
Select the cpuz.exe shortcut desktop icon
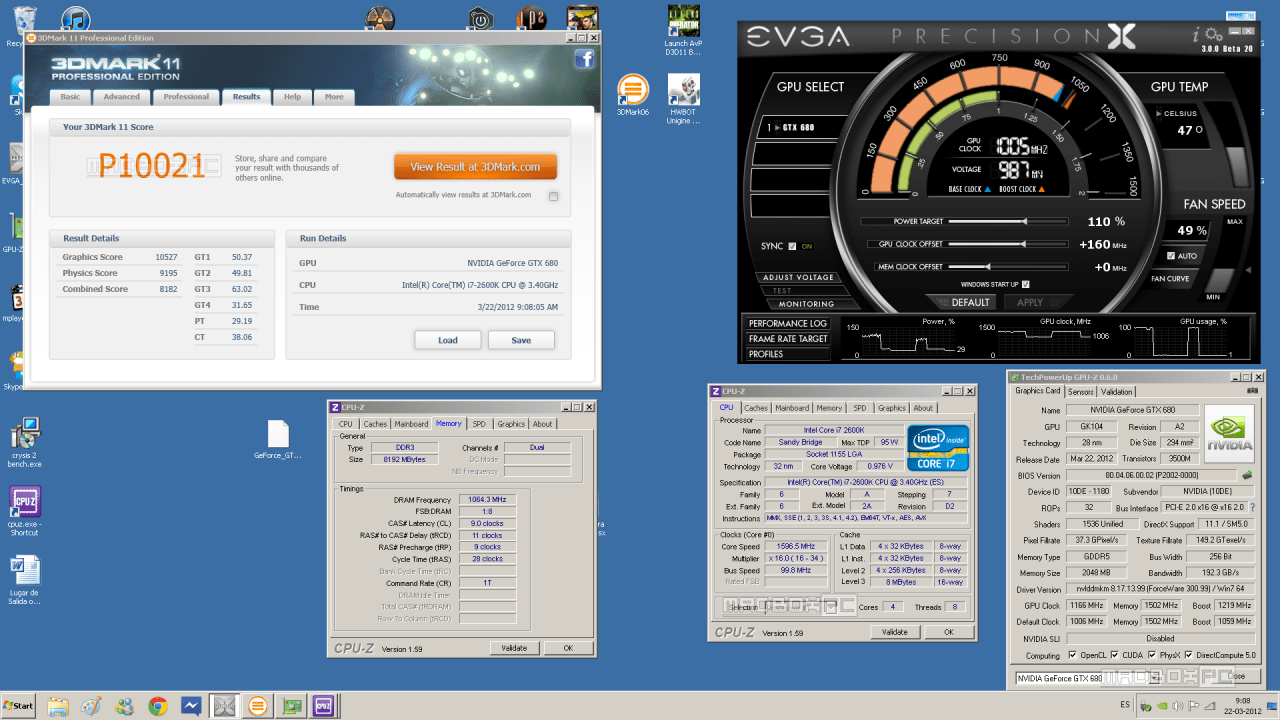(x=25, y=511)
